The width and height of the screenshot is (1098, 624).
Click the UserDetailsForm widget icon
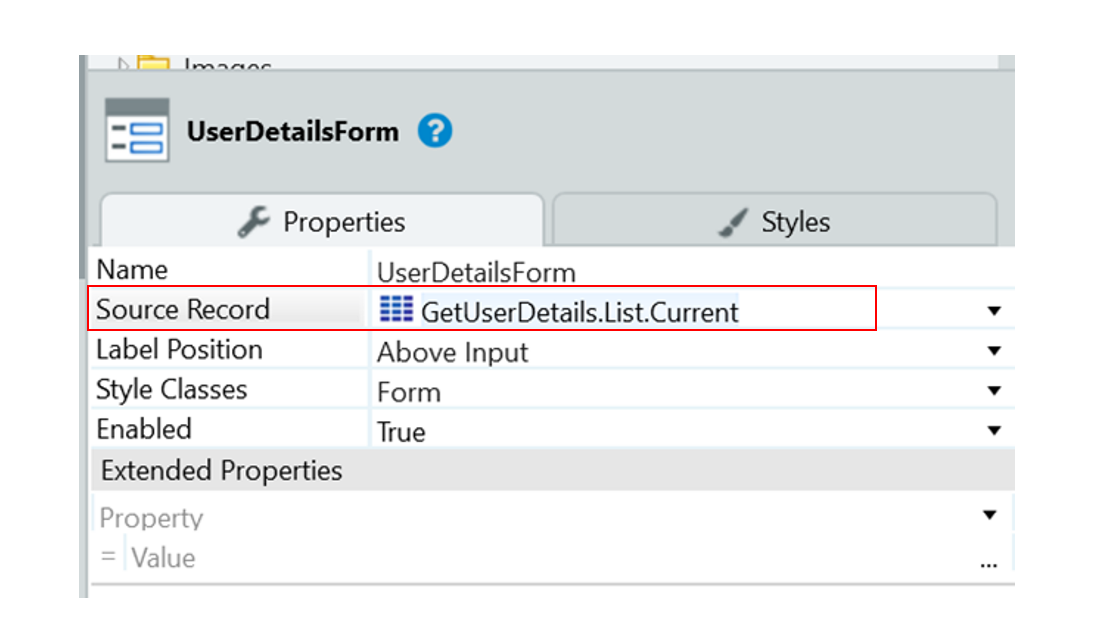pyautogui.click(x=136, y=130)
